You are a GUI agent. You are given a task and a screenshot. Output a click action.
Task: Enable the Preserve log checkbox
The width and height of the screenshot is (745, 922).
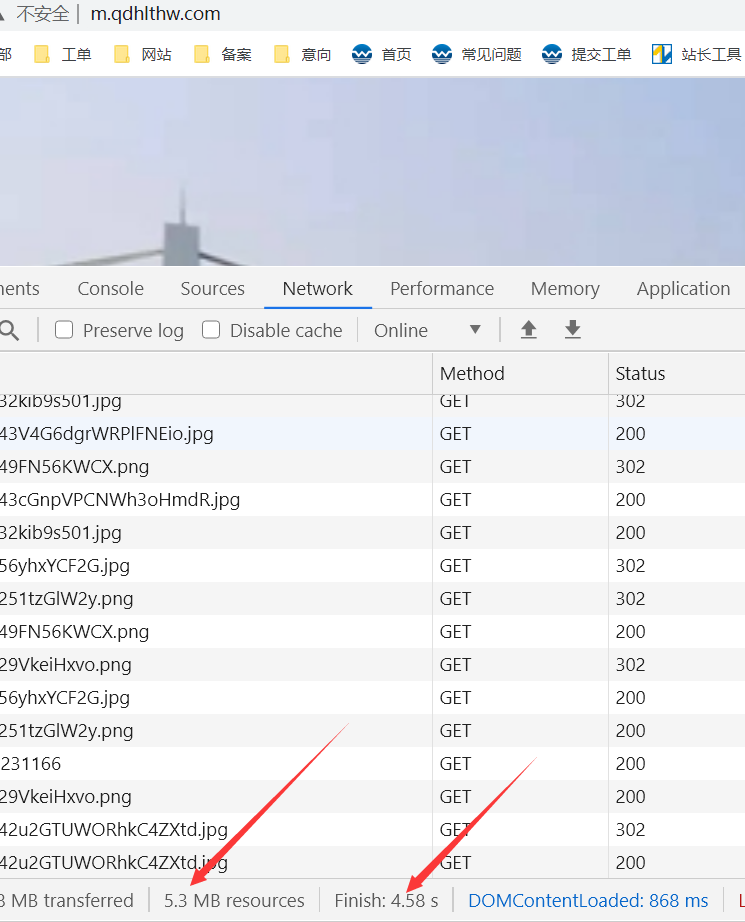(x=64, y=330)
